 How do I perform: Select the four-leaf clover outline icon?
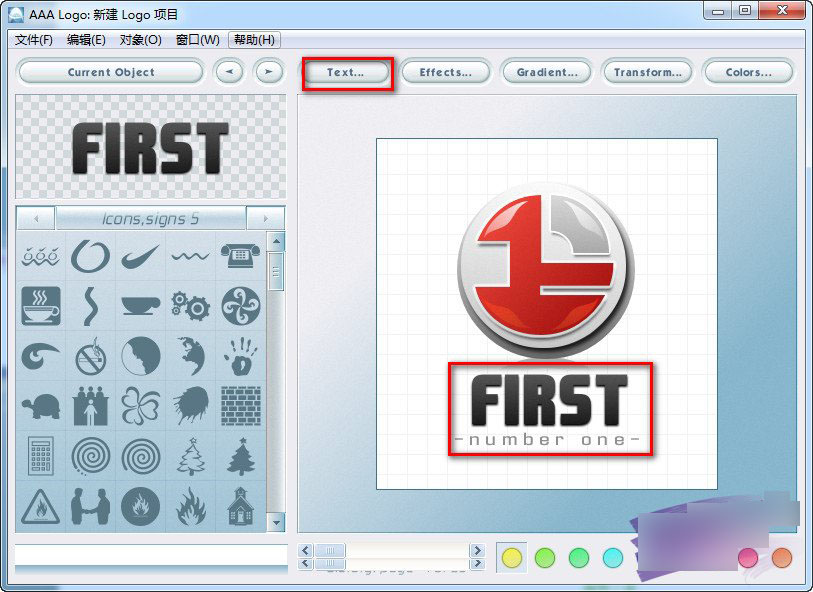pyautogui.click(x=140, y=406)
